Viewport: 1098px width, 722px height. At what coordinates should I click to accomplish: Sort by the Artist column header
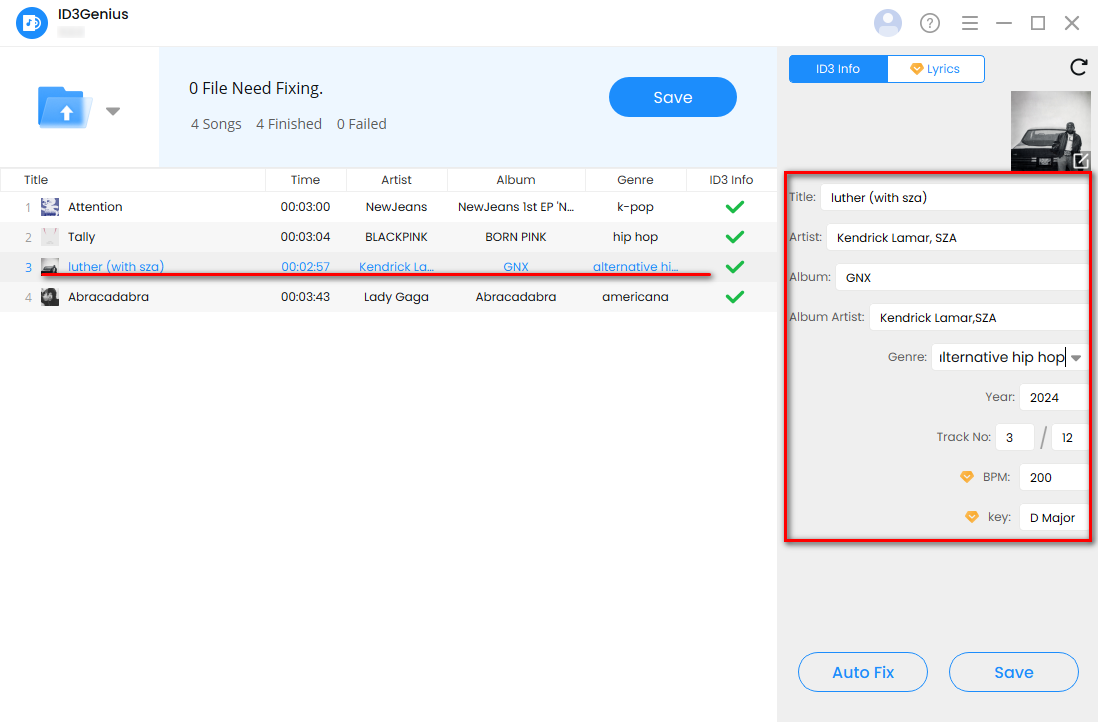[x=396, y=180]
